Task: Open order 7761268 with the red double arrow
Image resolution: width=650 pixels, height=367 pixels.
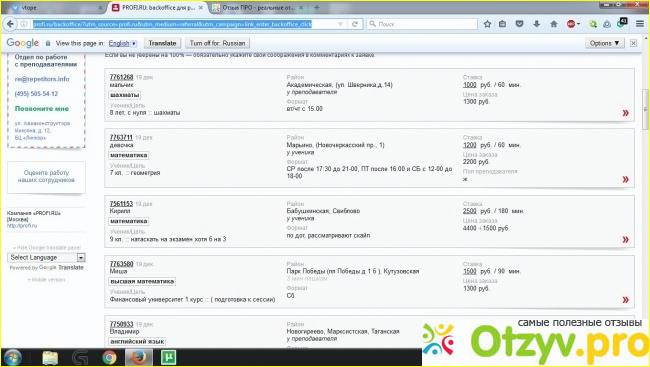Action: click(x=626, y=113)
